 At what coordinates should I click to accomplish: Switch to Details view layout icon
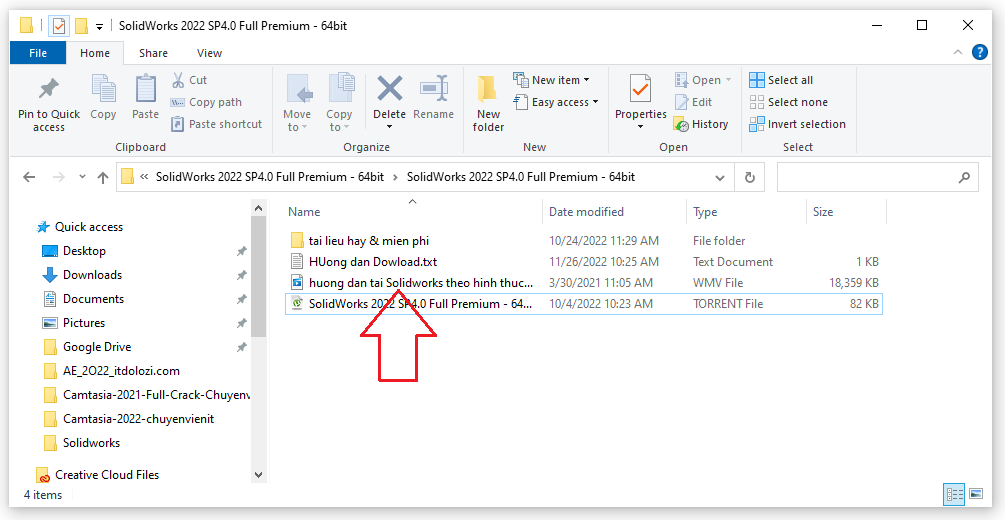[x=954, y=494]
